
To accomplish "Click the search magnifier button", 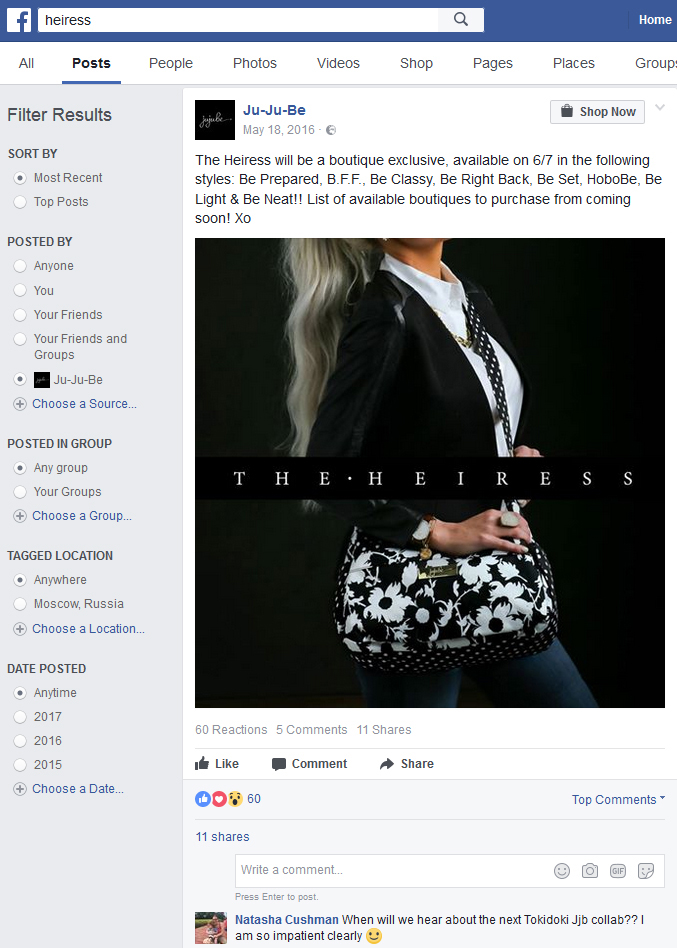I will coord(461,20).
